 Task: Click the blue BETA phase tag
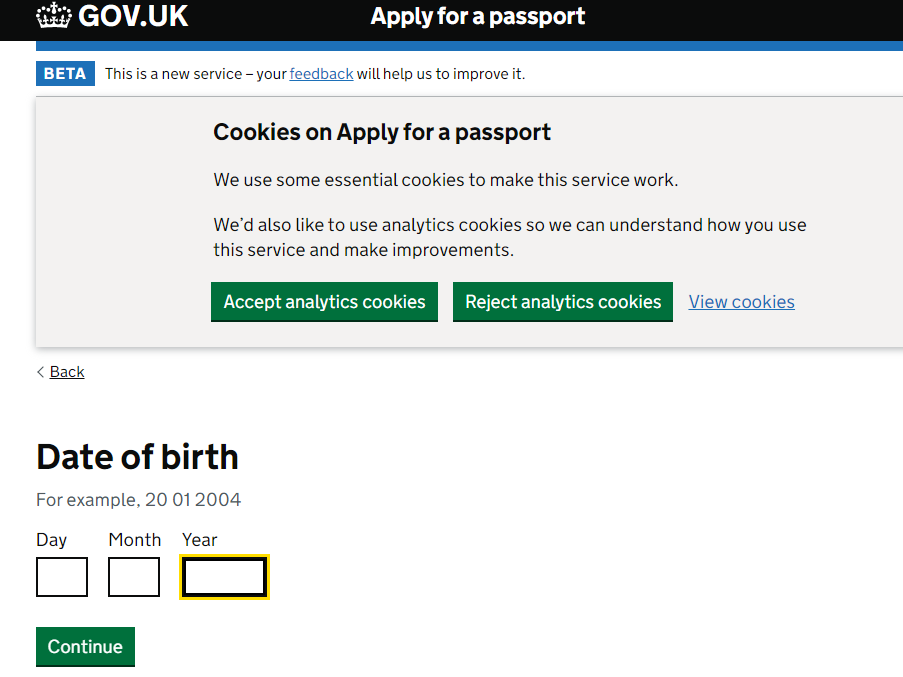tap(65, 74)
